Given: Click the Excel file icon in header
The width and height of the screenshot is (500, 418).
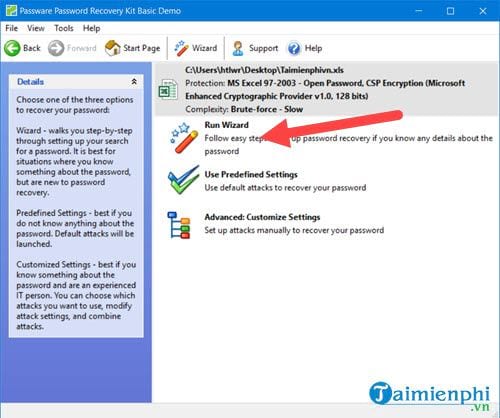Looking at the screenshot, I should (168, 89).
